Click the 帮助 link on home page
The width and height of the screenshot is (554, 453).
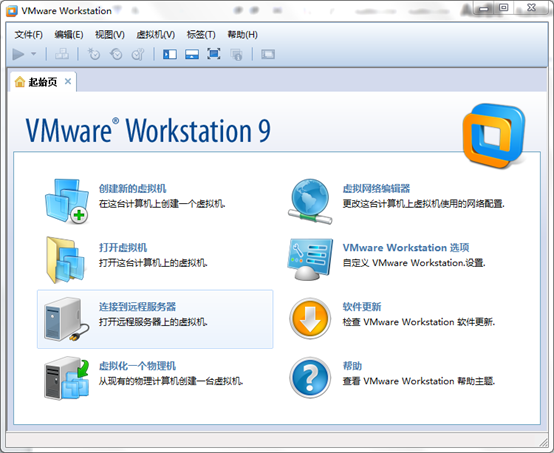click(352, 366)
